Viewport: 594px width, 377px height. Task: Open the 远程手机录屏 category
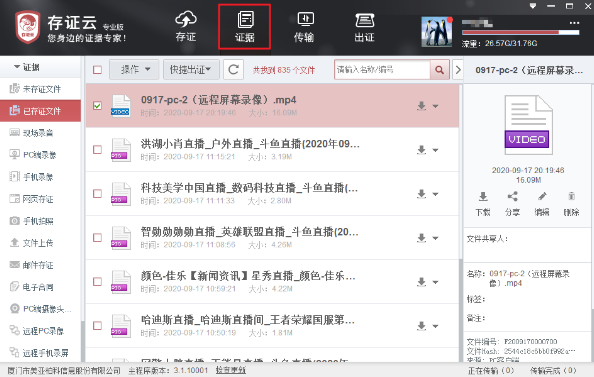[41, 353]
